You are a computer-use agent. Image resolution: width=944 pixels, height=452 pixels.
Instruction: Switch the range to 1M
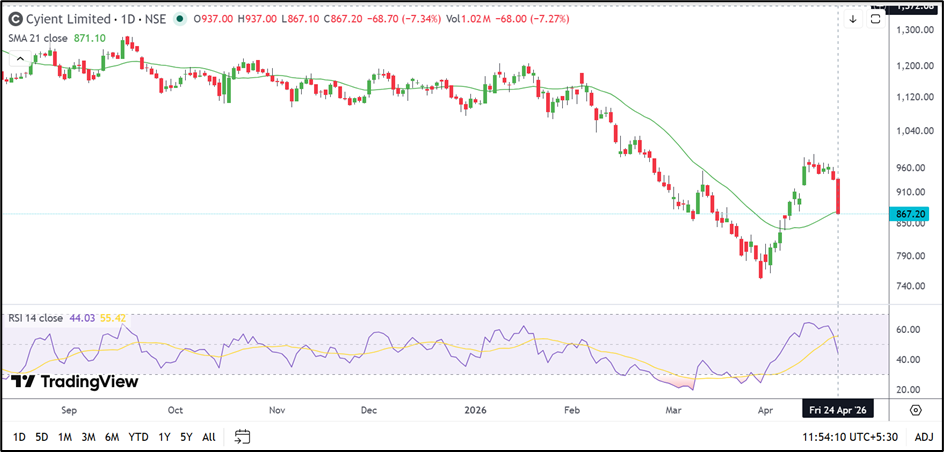[x=65, y=437]
